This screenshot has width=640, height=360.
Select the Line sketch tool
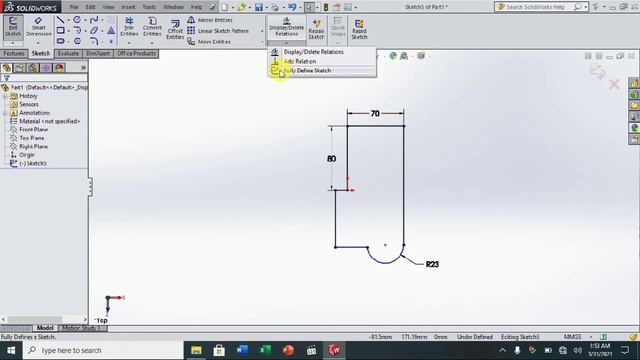pos(60,20)
